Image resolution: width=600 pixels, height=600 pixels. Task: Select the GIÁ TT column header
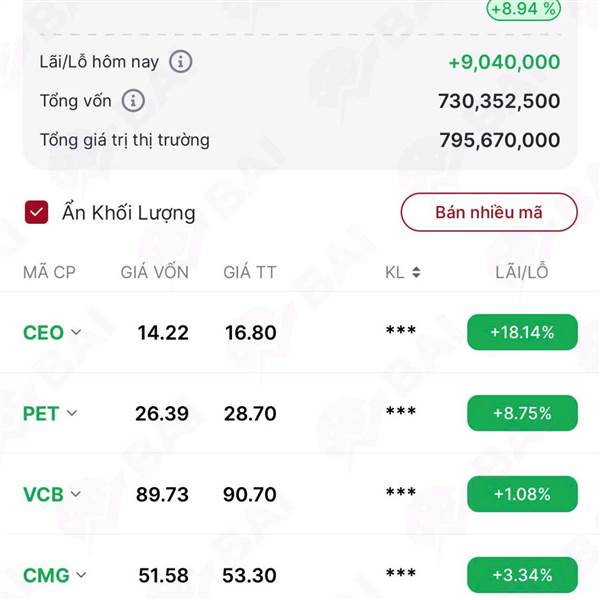coord(249,272)
